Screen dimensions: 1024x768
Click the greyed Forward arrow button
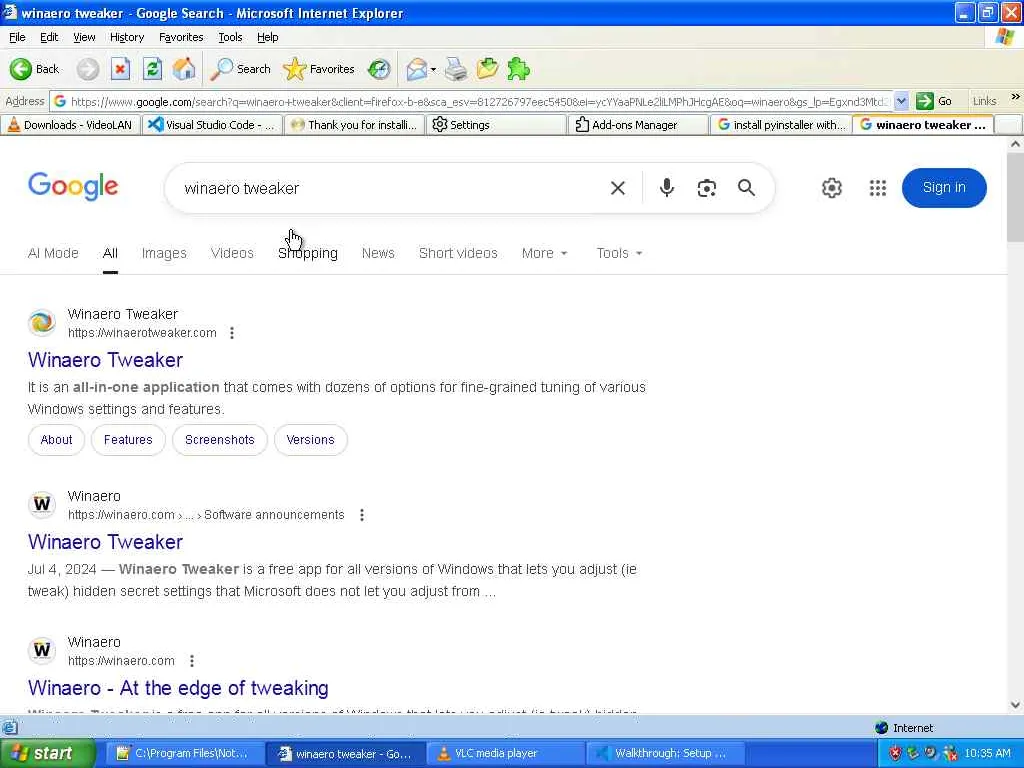point(88,69)
